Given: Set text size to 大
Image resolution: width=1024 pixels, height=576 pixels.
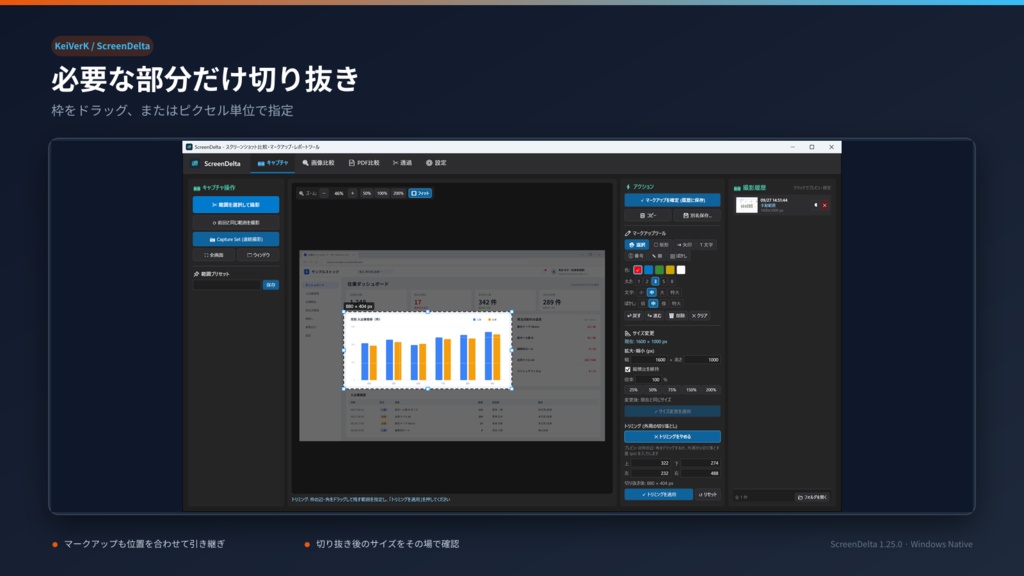Looking at the screenshot, I should pos(662,293).
